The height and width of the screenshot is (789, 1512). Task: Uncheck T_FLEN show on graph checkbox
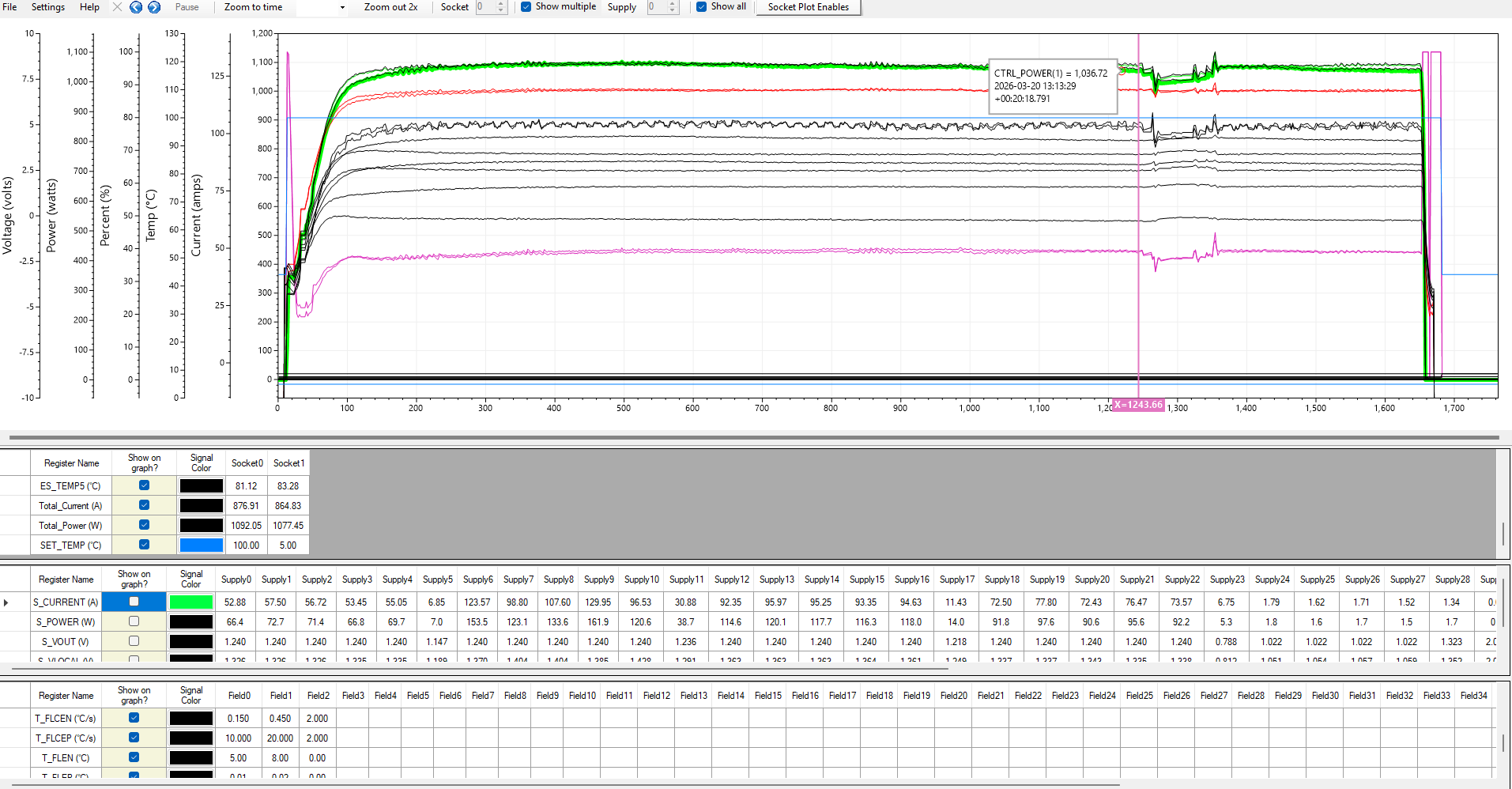[134, 757]
